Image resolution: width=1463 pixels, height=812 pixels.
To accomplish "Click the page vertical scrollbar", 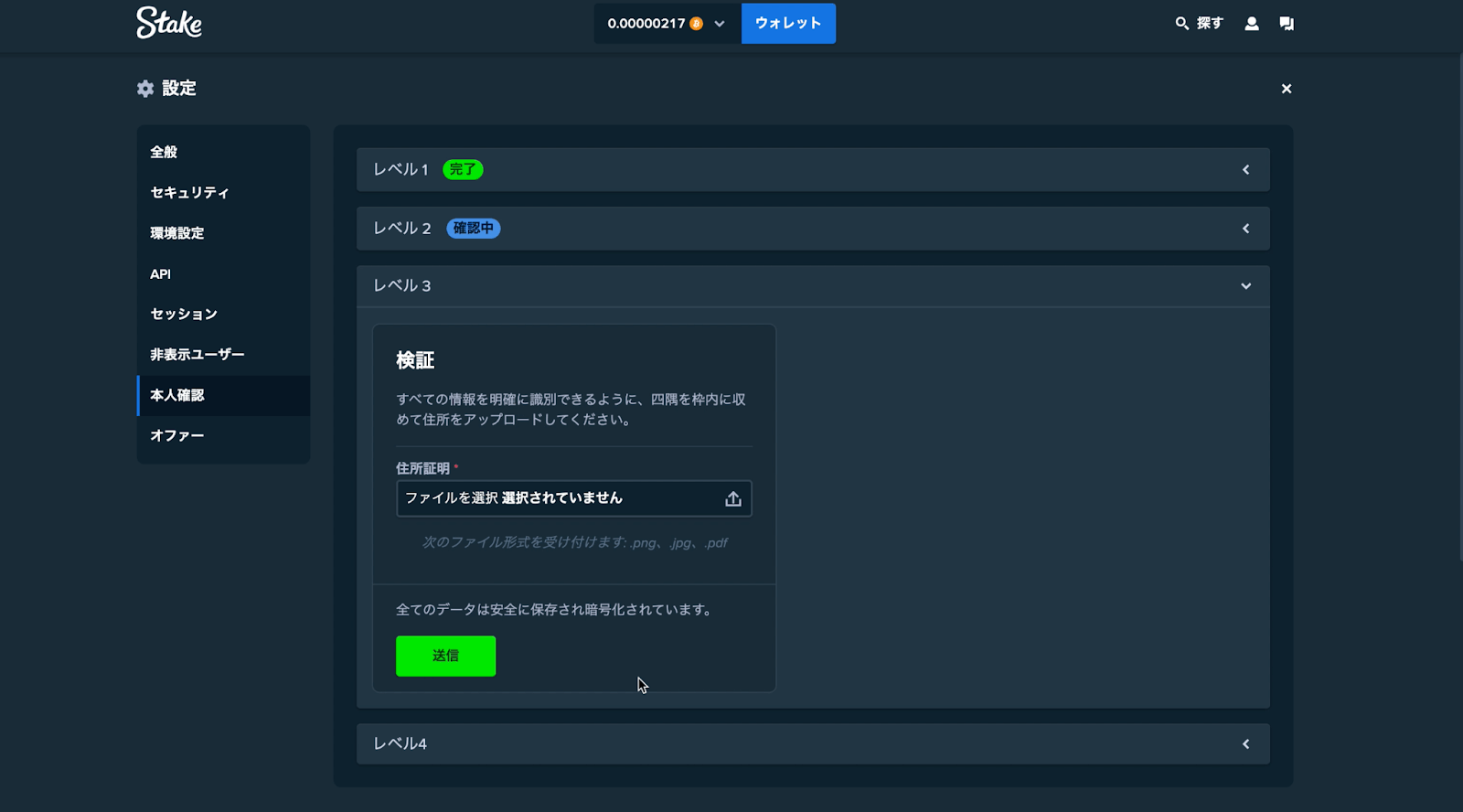I will (x=1459, y=306).
